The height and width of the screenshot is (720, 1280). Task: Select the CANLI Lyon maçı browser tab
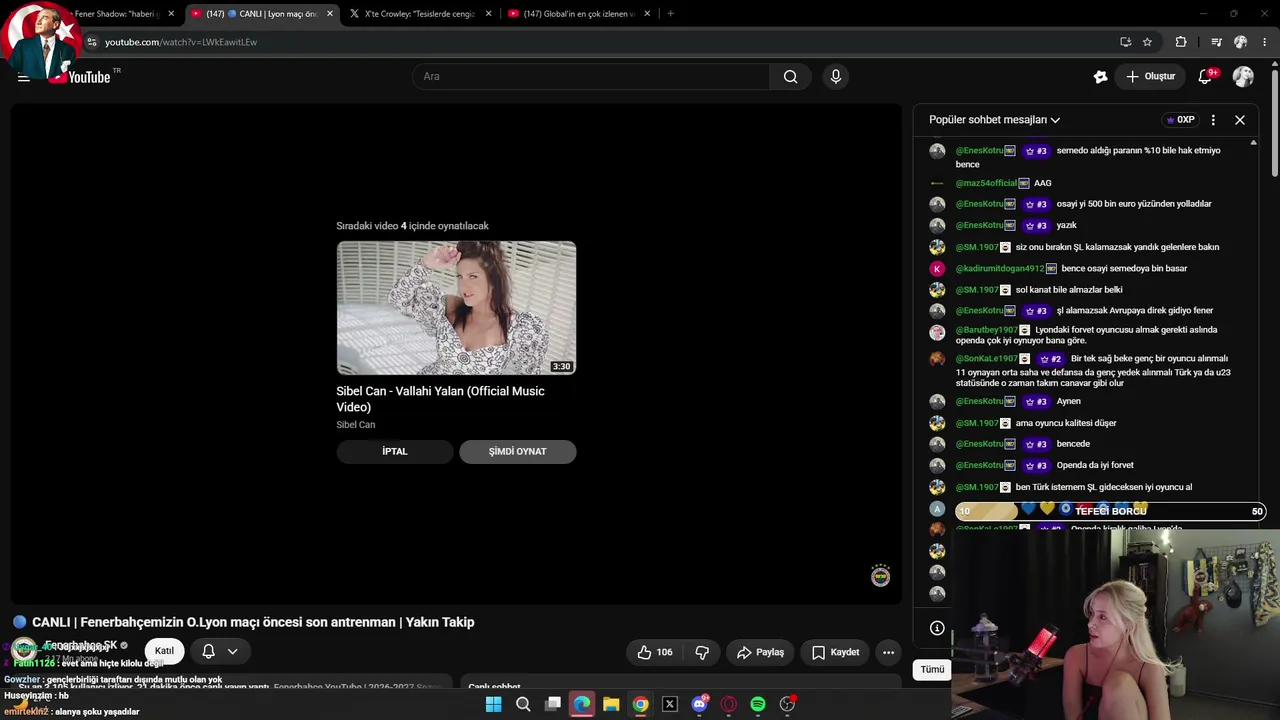tap(262, 14)
